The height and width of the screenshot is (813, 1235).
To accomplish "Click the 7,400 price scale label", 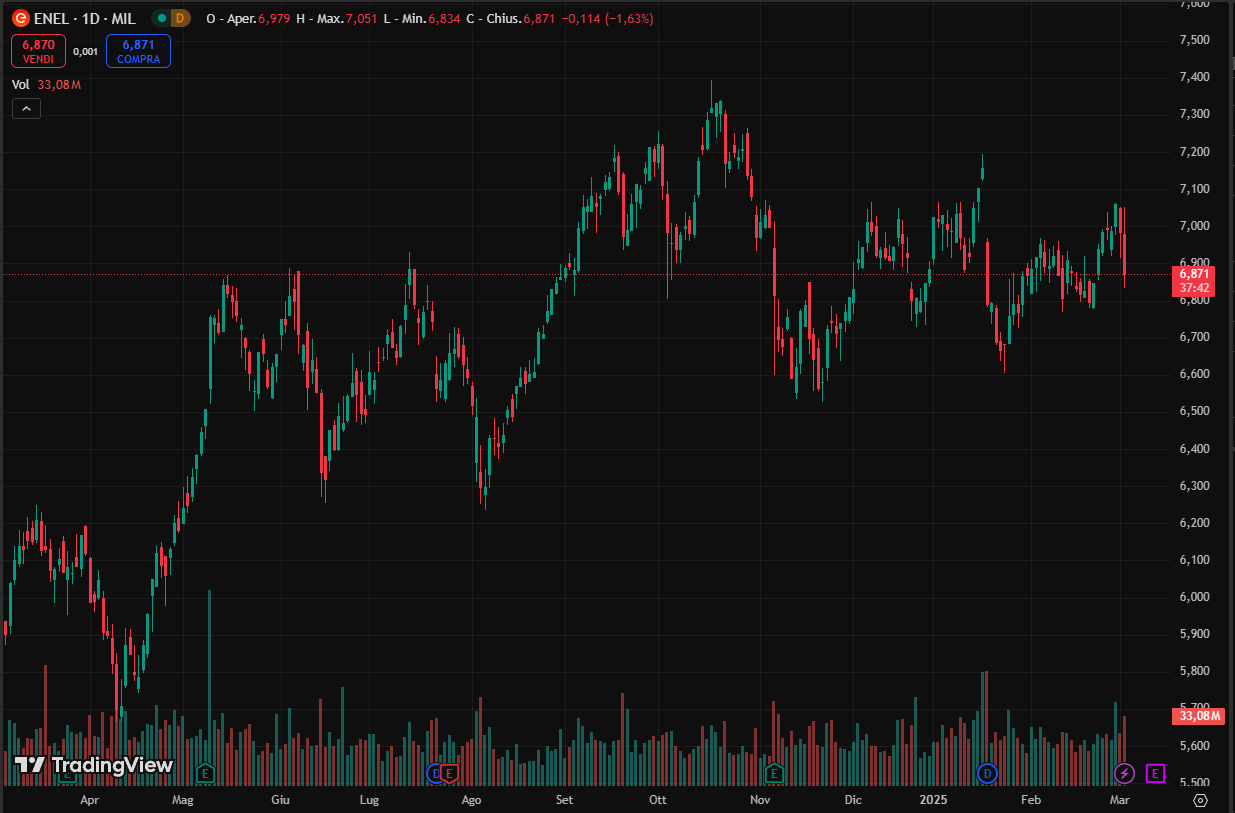I will pyautogui.click(x=1196, y=77).
